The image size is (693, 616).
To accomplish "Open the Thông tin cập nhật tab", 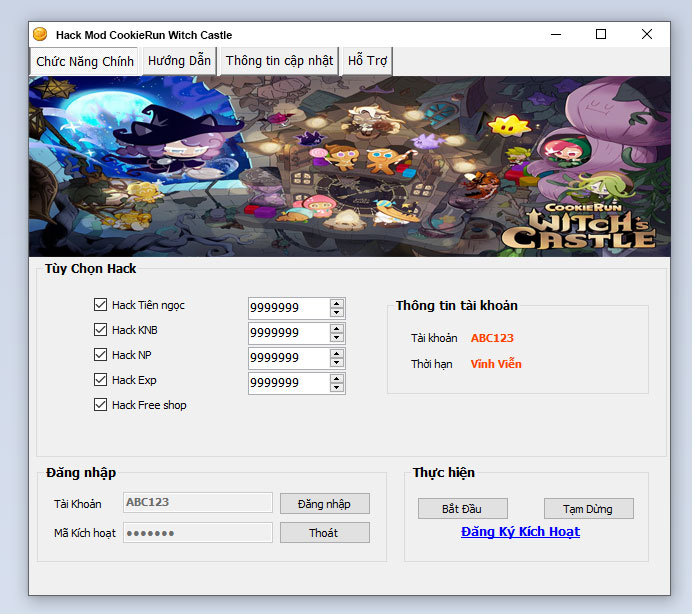I will tap(279, 61).
